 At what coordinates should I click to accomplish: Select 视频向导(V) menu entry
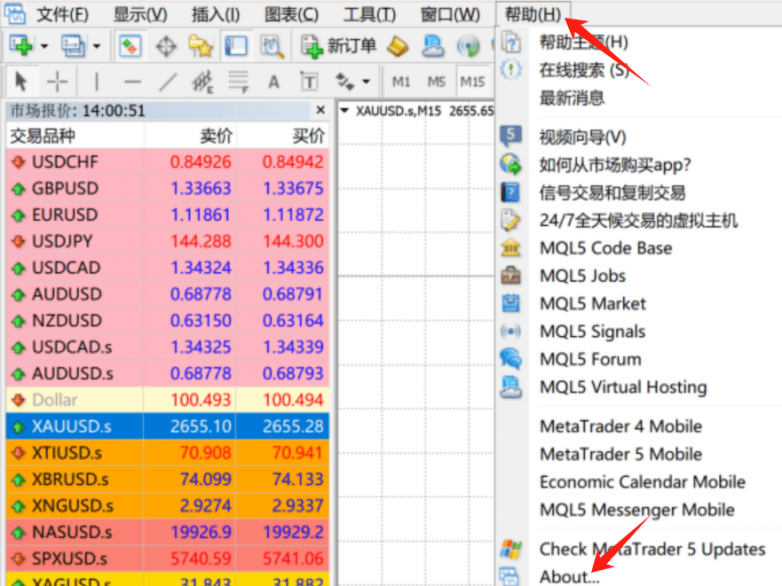[x=583, y=137]
